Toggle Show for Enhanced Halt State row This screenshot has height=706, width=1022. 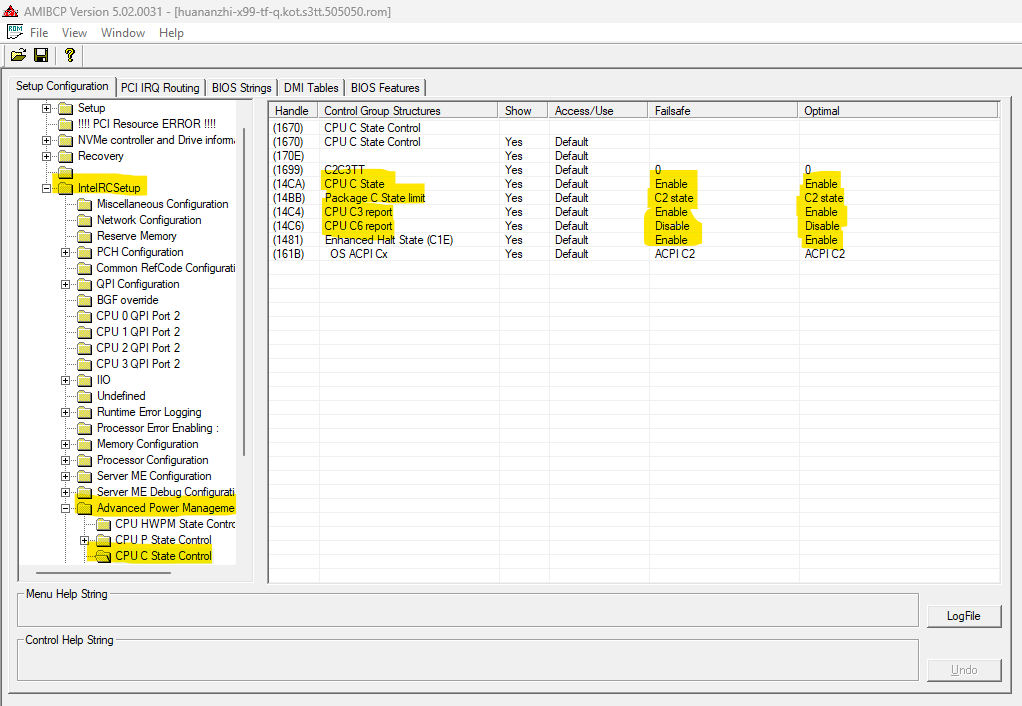pyautogui.click(x=514, y=240)
